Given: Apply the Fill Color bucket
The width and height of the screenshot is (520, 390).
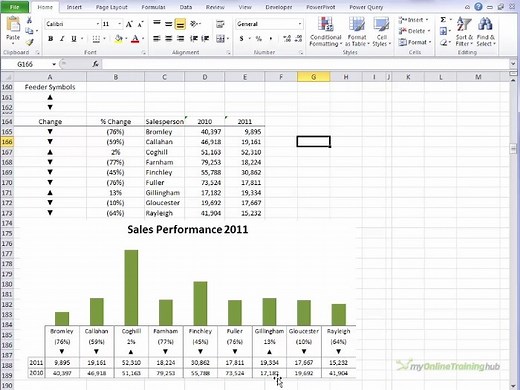Looking at the screenshot, I should (118, 39).
